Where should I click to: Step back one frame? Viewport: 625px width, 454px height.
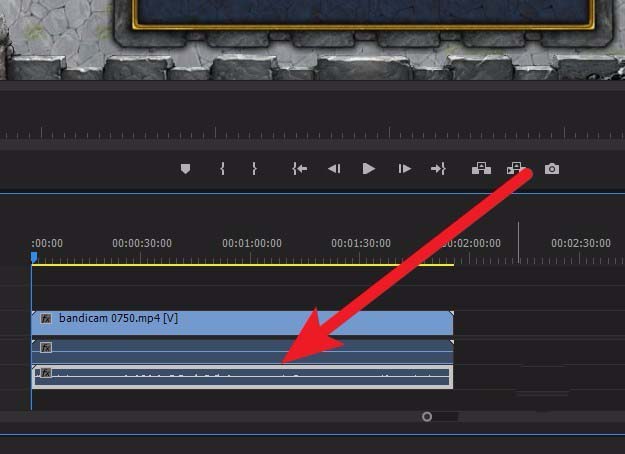(334, 169)
